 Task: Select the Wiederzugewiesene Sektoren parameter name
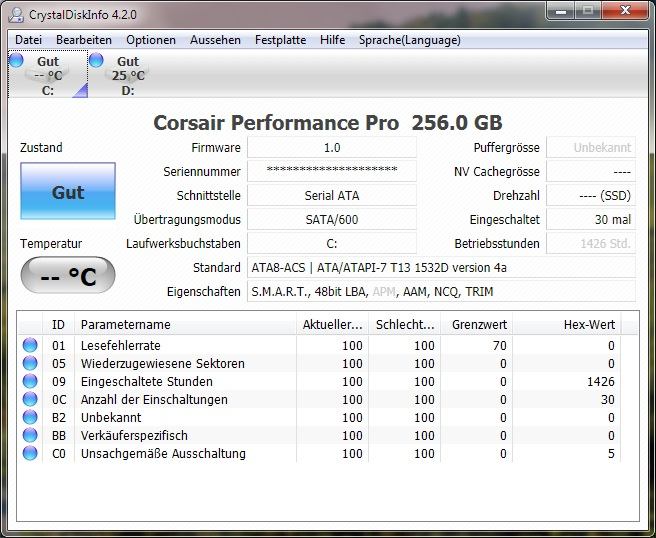[x=163, y=364]
